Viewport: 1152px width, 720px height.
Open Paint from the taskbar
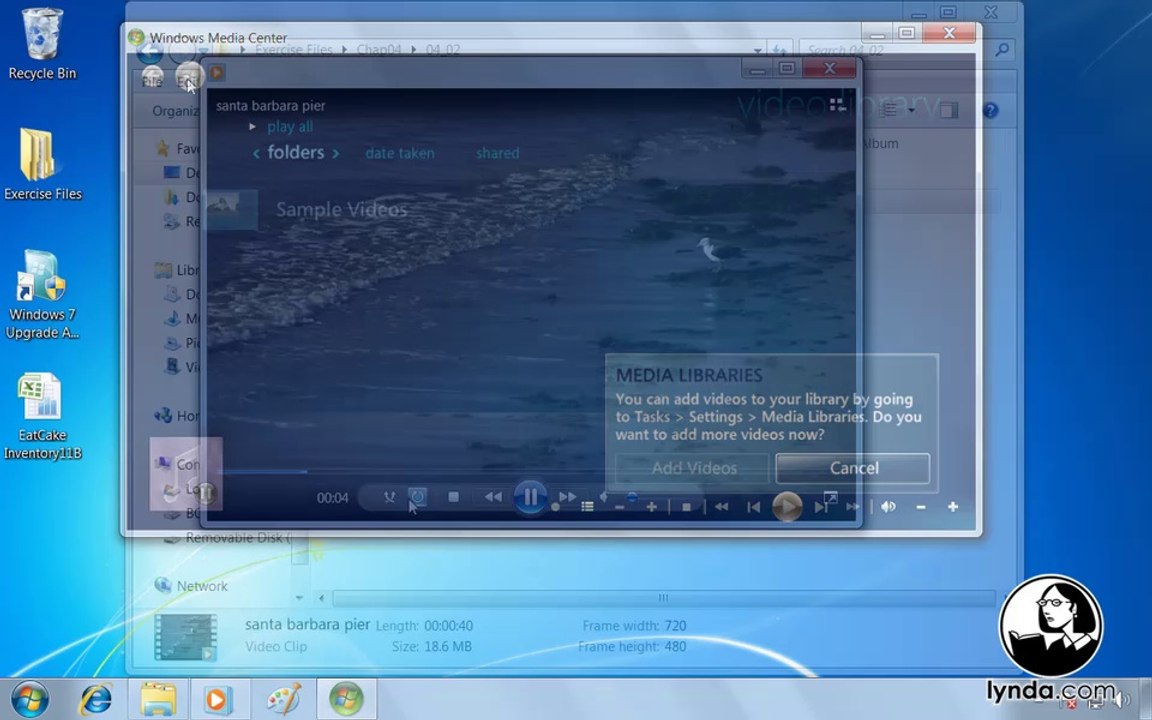point(283,699)
